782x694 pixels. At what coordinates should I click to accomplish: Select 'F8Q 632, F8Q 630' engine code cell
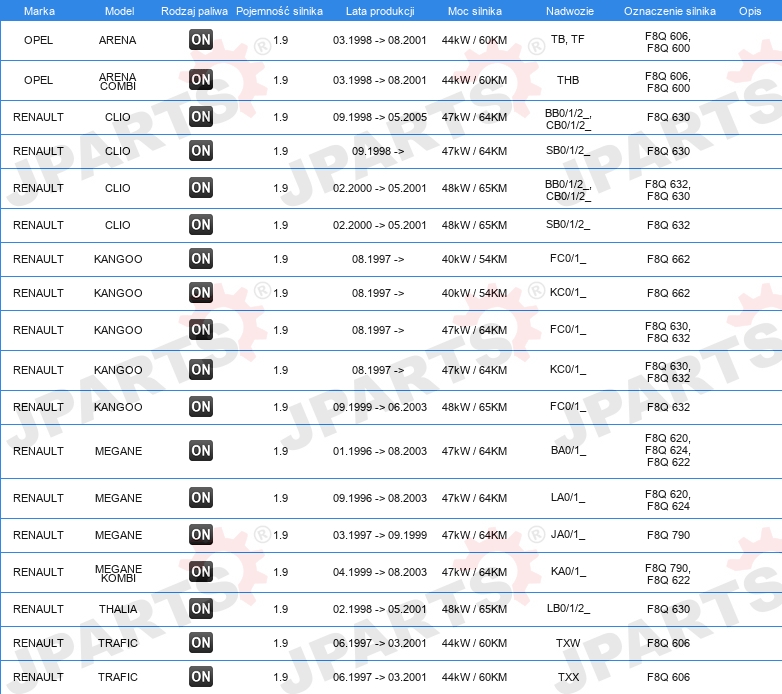point(668,190)
